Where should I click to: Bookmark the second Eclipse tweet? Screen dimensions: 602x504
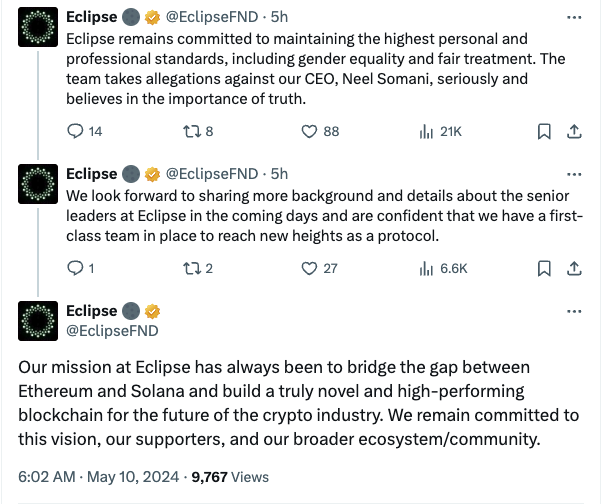pyautogui.click(x=545, y=268)
